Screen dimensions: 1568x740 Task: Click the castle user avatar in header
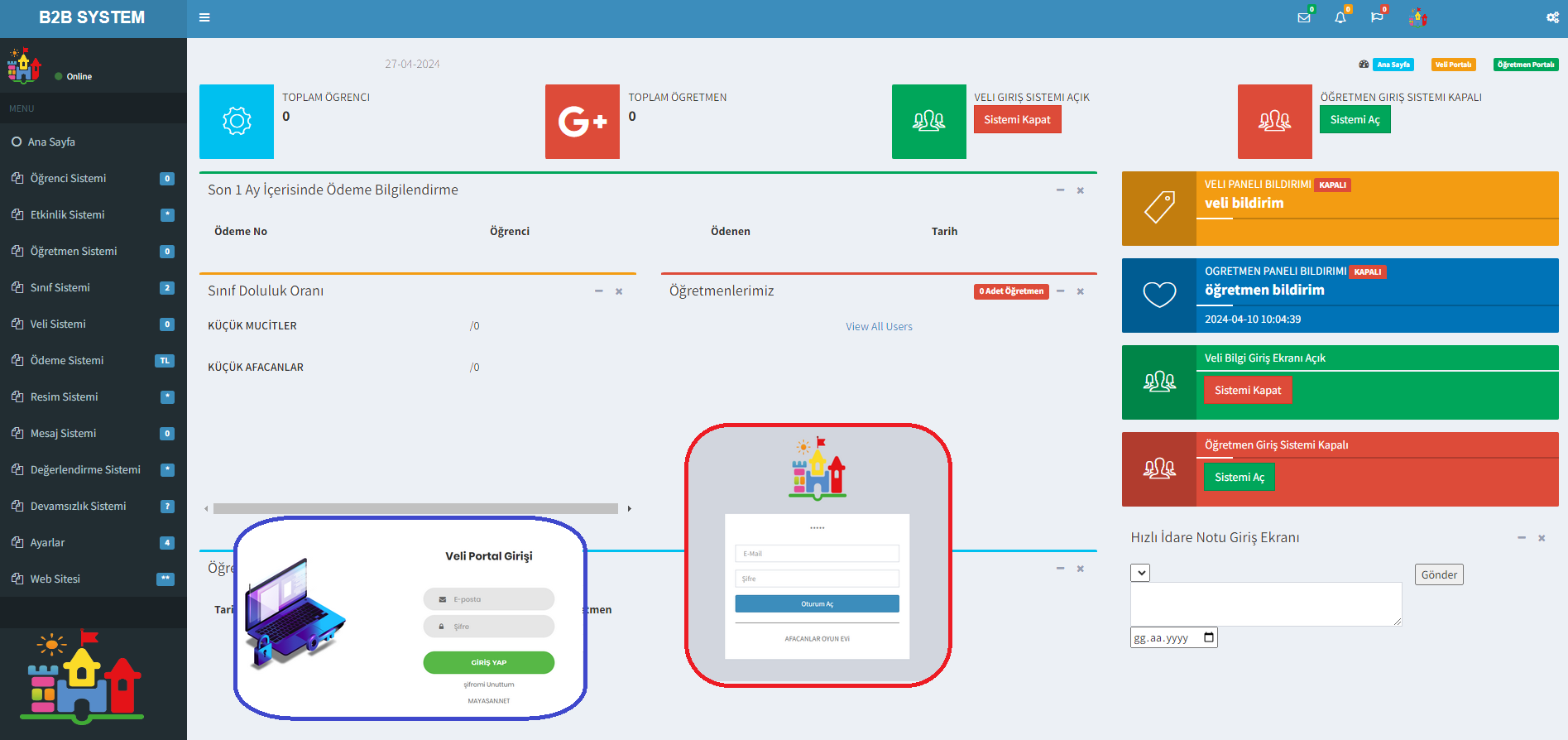click(x=1418, y=17)
